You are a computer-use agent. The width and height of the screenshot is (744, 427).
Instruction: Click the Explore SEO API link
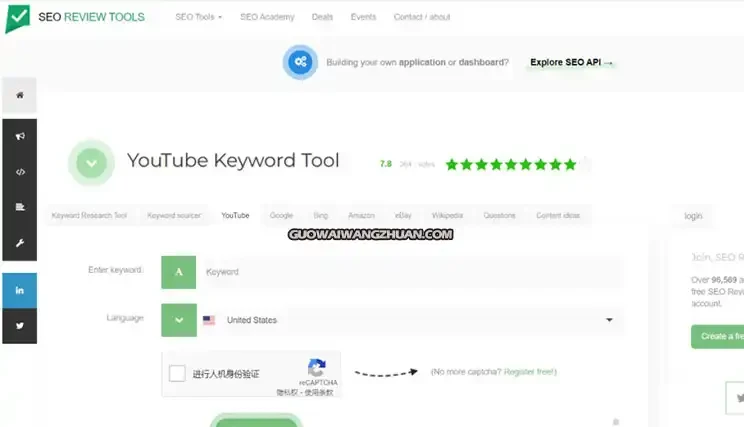point(571,62)
